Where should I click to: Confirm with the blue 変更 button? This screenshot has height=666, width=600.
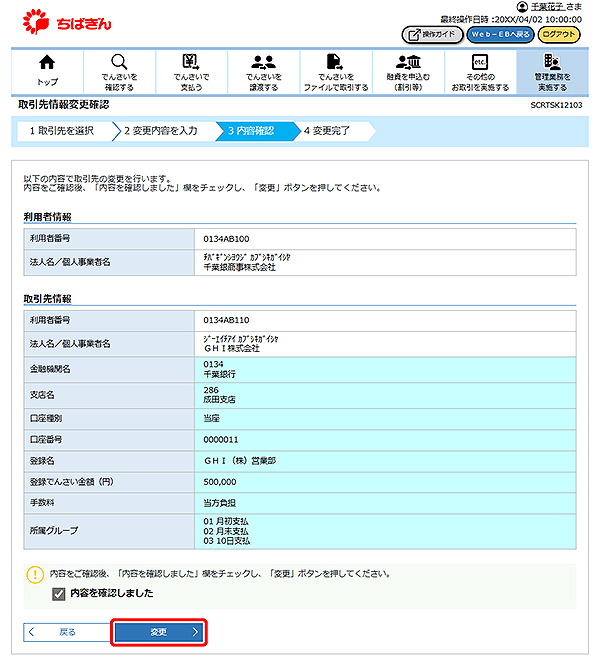point(159,632)
